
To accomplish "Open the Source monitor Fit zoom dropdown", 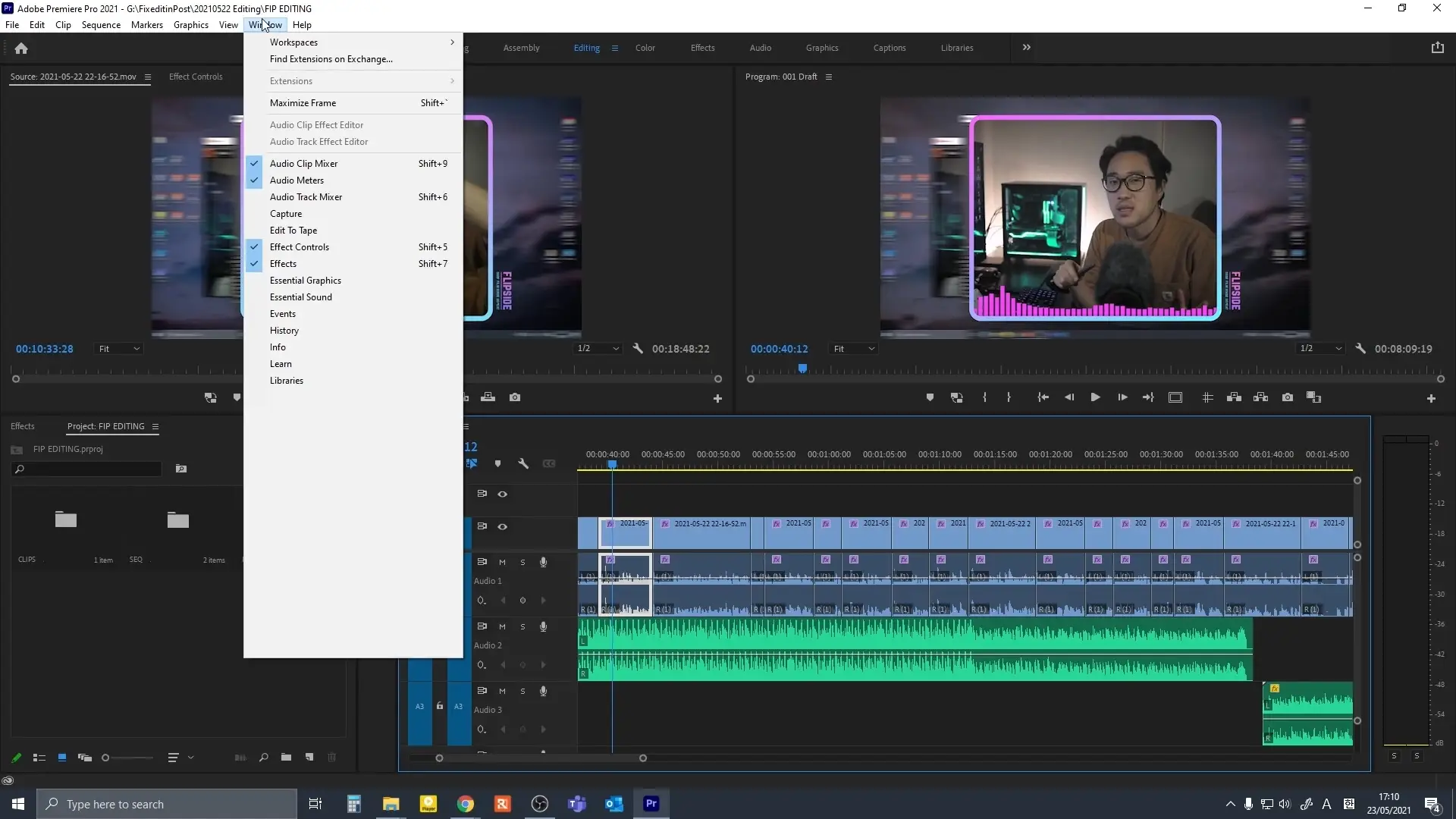I will (120, 349).
